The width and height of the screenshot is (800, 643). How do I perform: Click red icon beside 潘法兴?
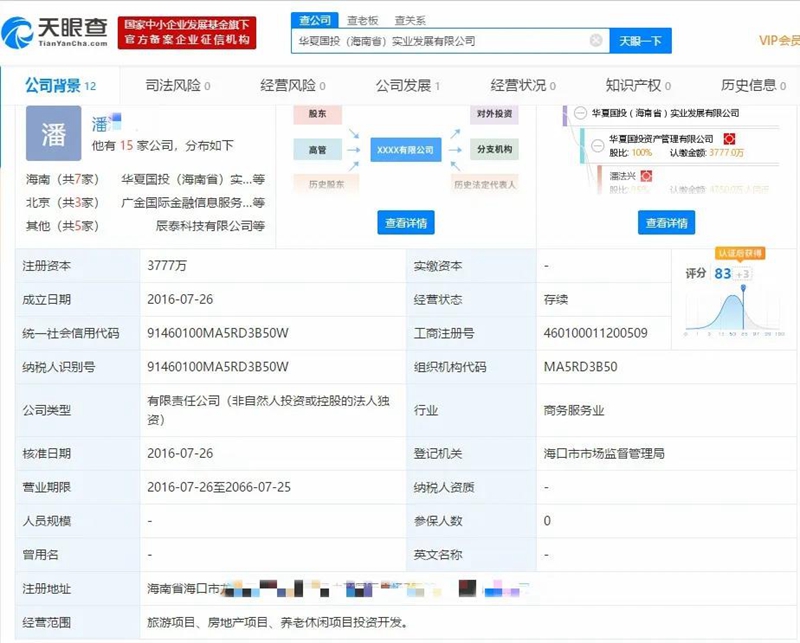[646, 176]
